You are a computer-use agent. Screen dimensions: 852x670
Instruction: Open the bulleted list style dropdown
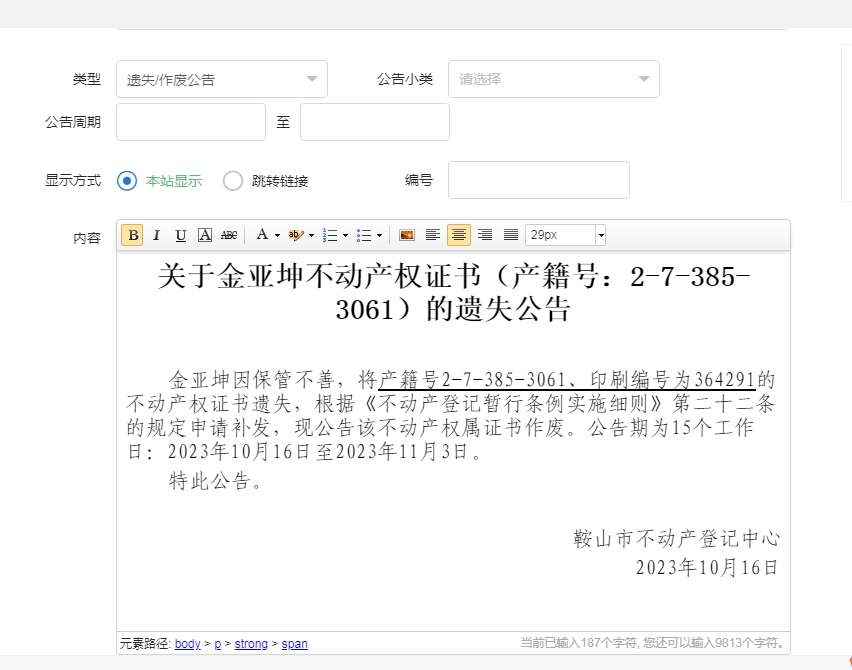click(379, 235)
